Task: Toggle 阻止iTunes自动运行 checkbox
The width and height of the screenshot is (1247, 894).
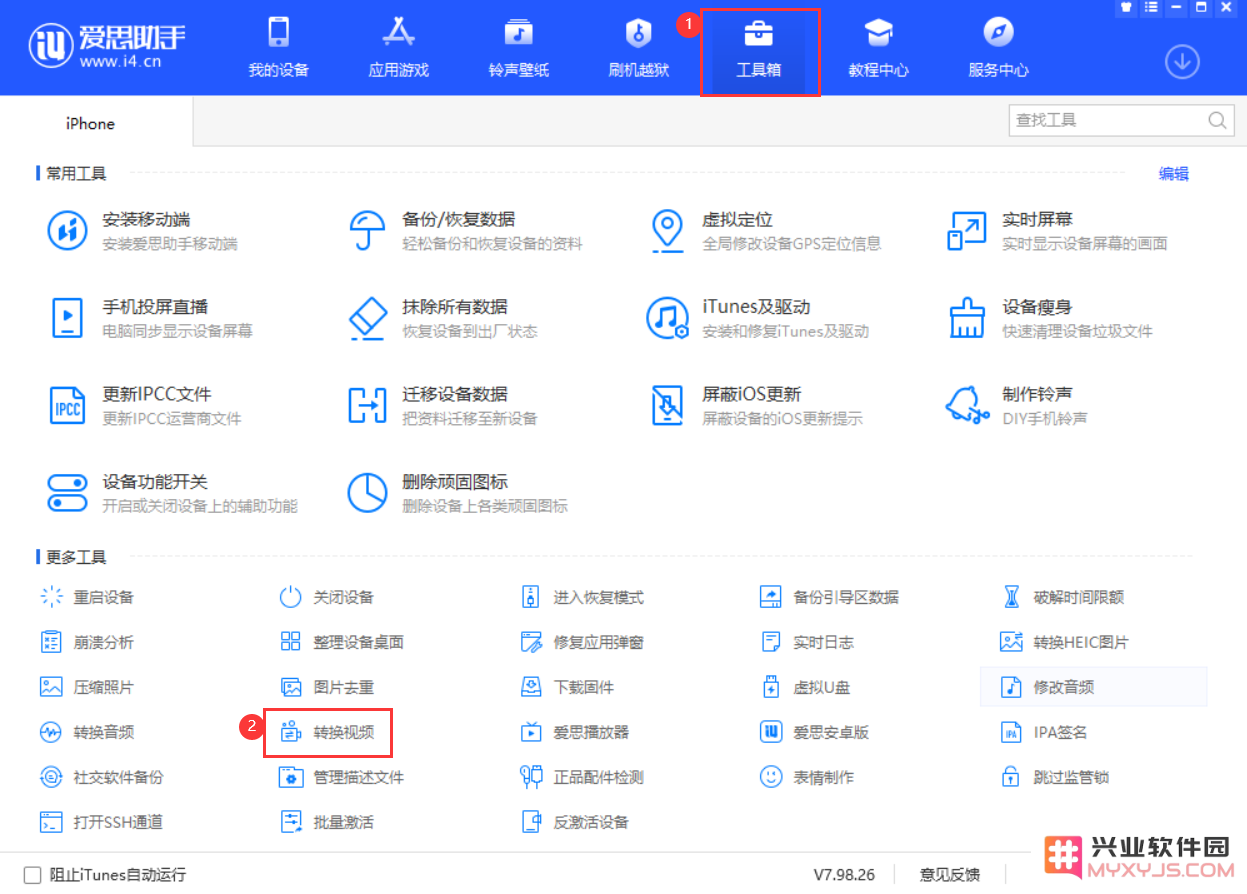Action: point(33,875)
